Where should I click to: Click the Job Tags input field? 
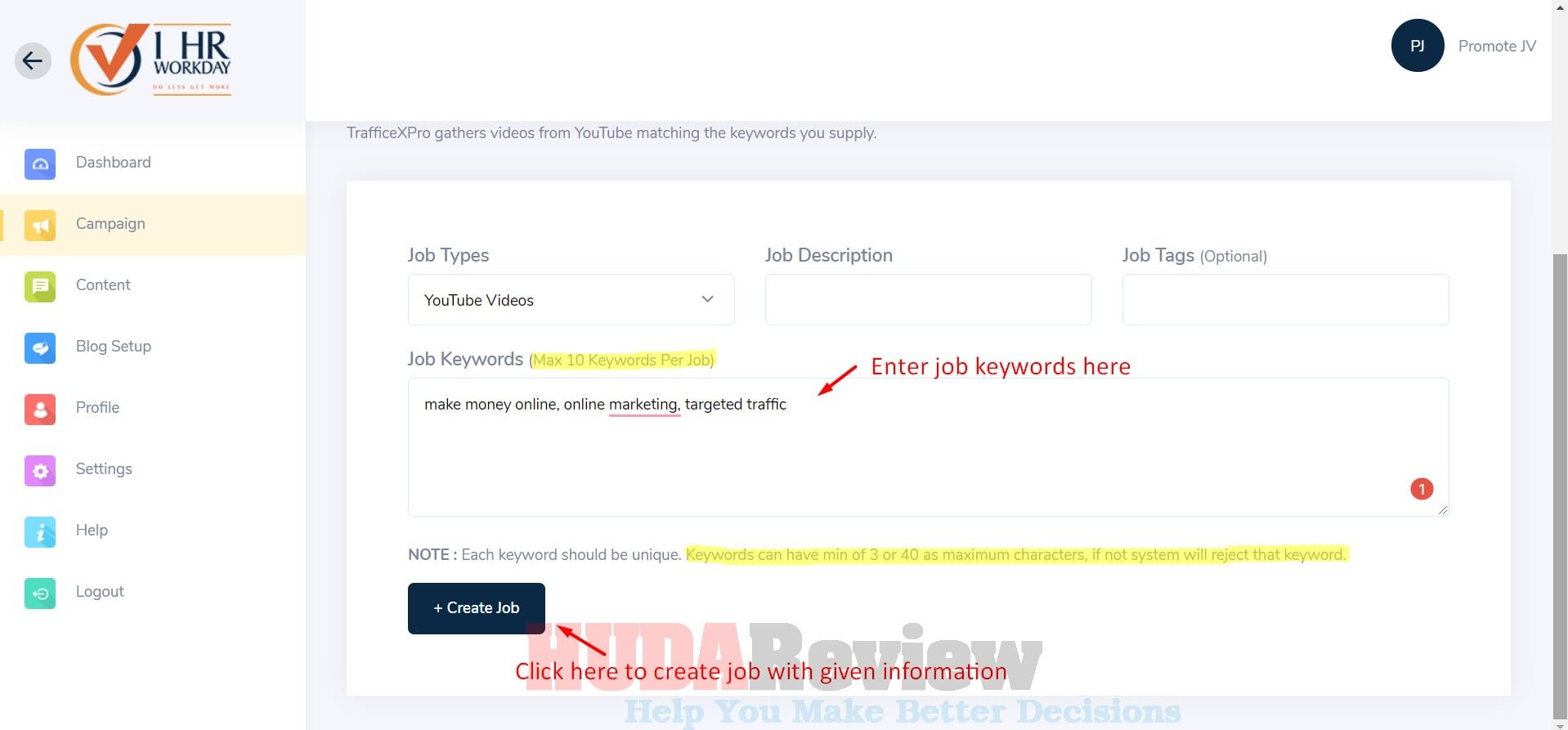click(1285, 299)
